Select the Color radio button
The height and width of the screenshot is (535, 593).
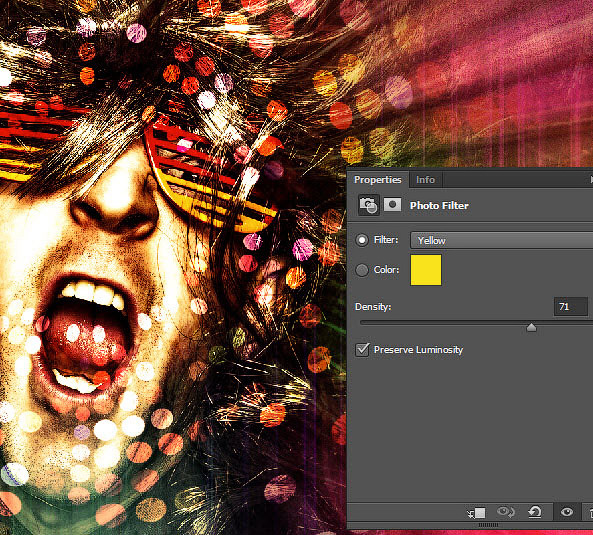[x=362, y=270]
